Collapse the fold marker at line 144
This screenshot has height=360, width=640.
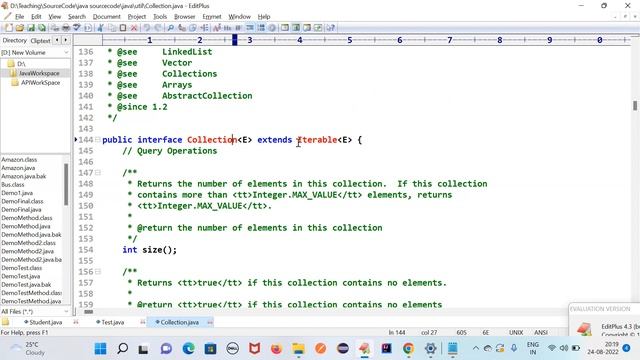98,140
